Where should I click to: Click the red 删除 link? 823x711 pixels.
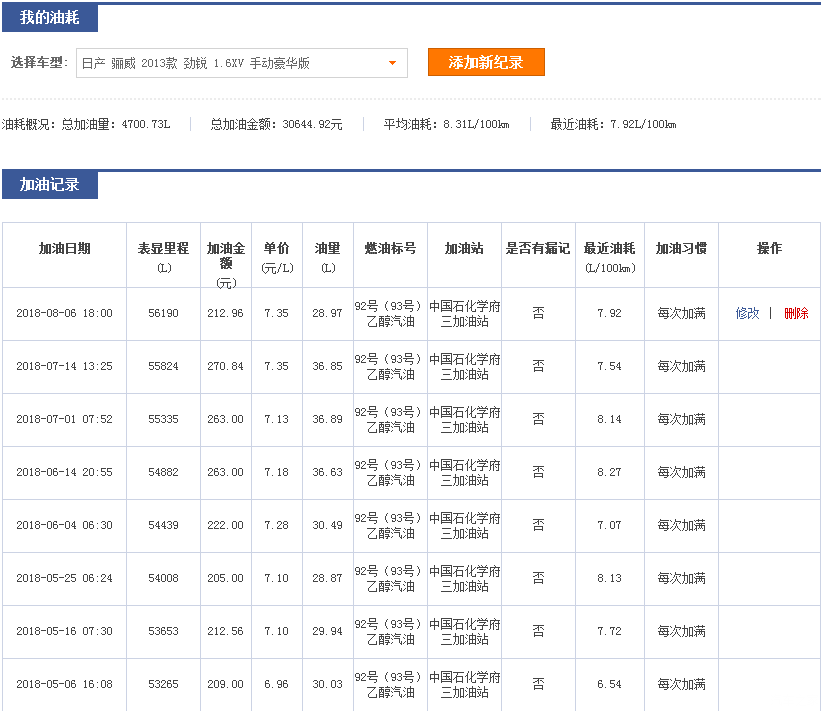pos(796,313)
